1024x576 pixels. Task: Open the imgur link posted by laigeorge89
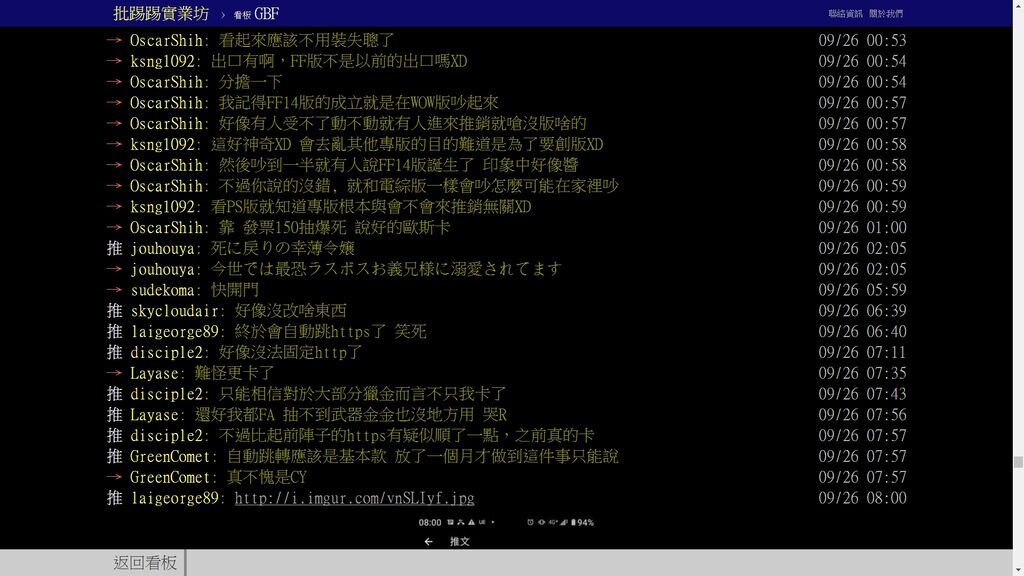355,498
